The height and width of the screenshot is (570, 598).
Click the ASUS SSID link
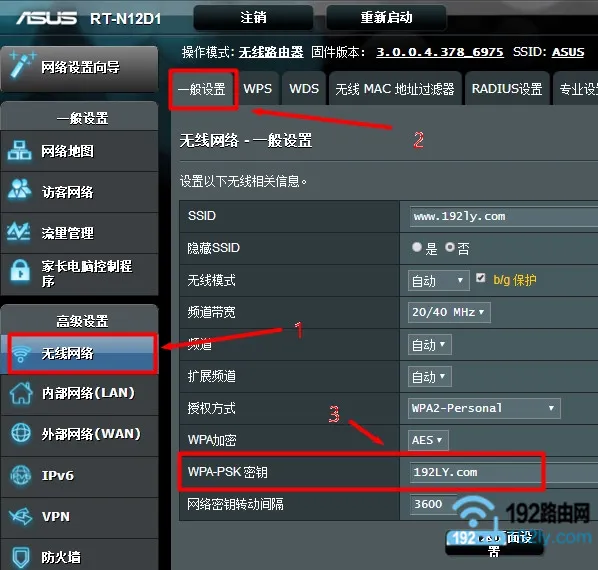click(568, 52)
